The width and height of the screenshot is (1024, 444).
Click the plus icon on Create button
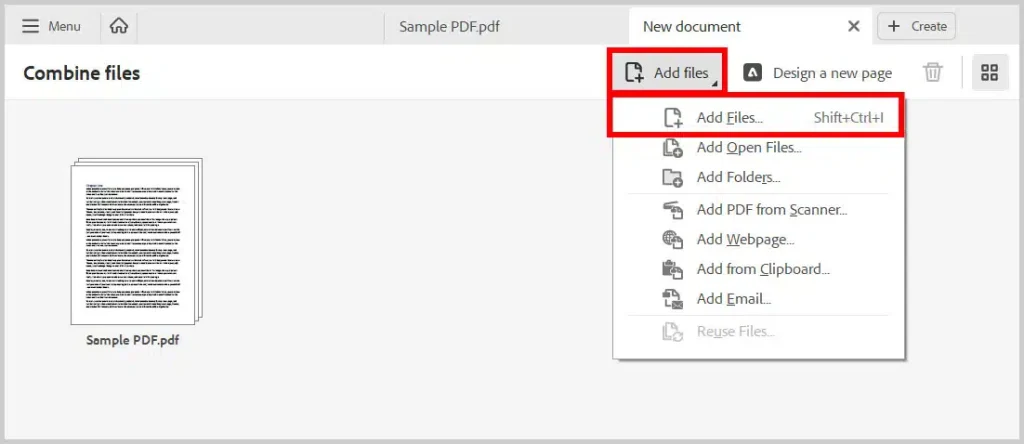894,26
